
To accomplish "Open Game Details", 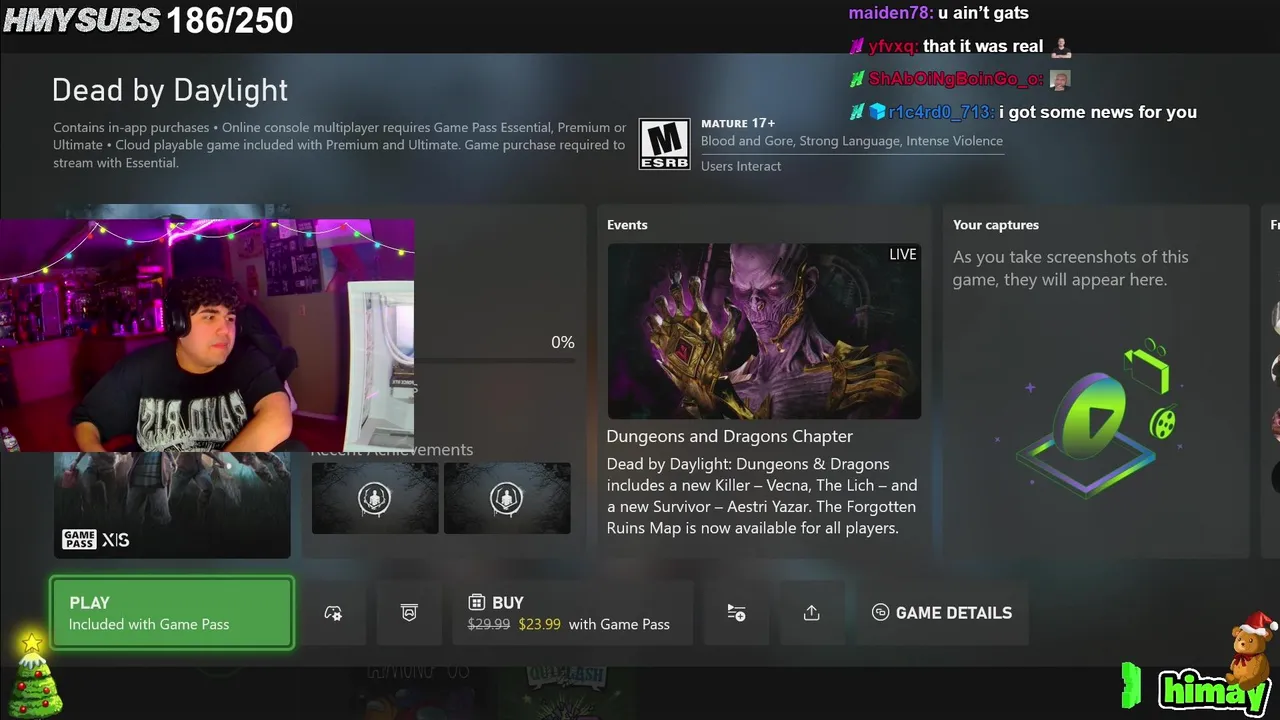I will tap(942, 613).
